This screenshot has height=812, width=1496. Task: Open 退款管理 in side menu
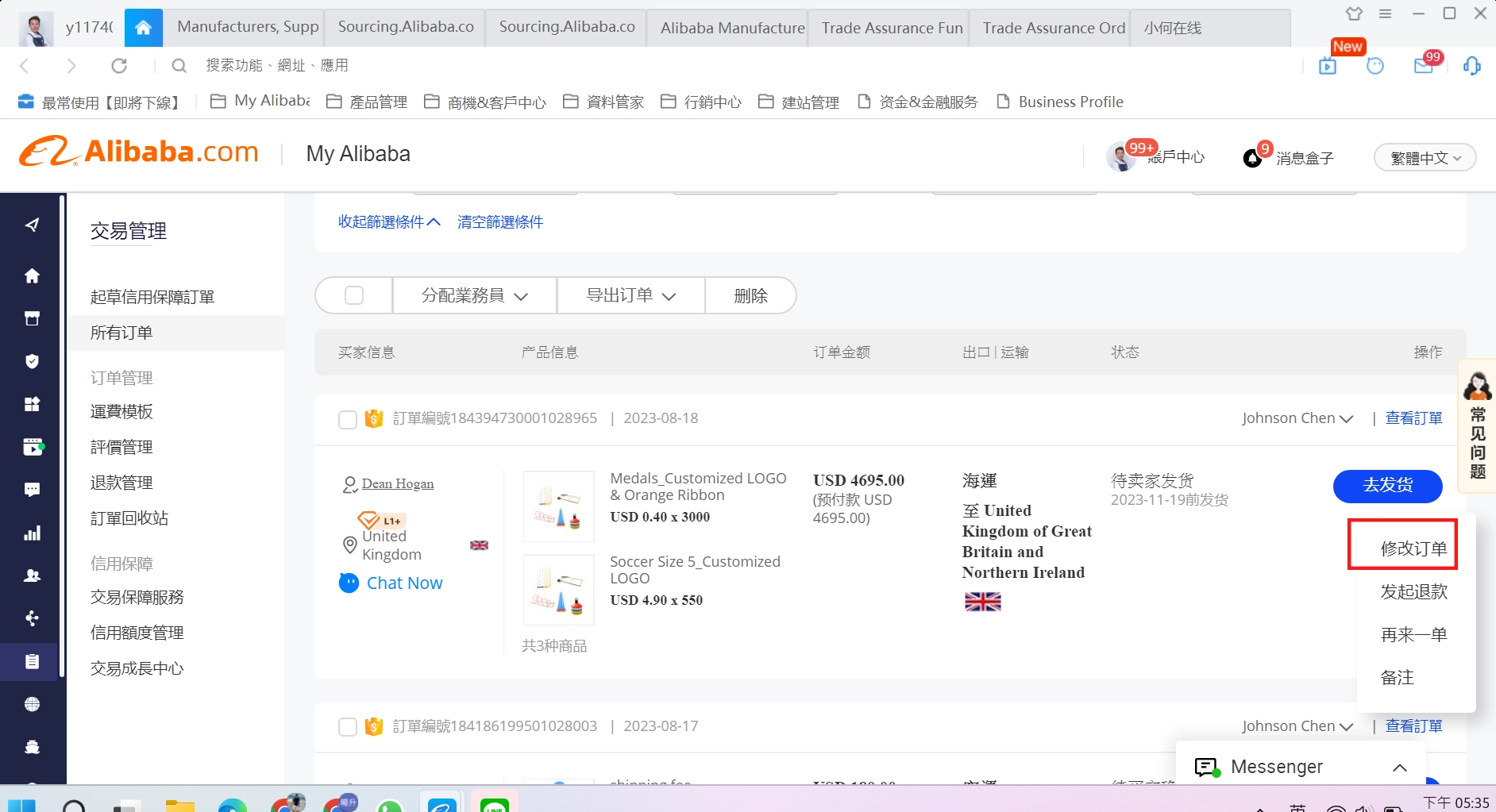pyautogui.click(x=121, y=483)
